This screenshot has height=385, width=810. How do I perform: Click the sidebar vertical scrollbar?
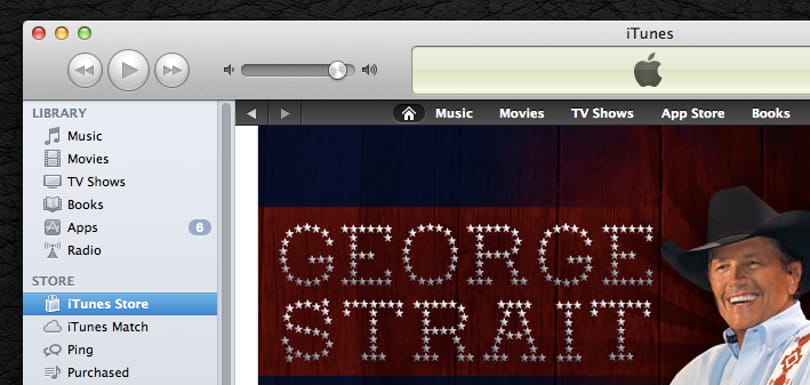click(226, 243)
